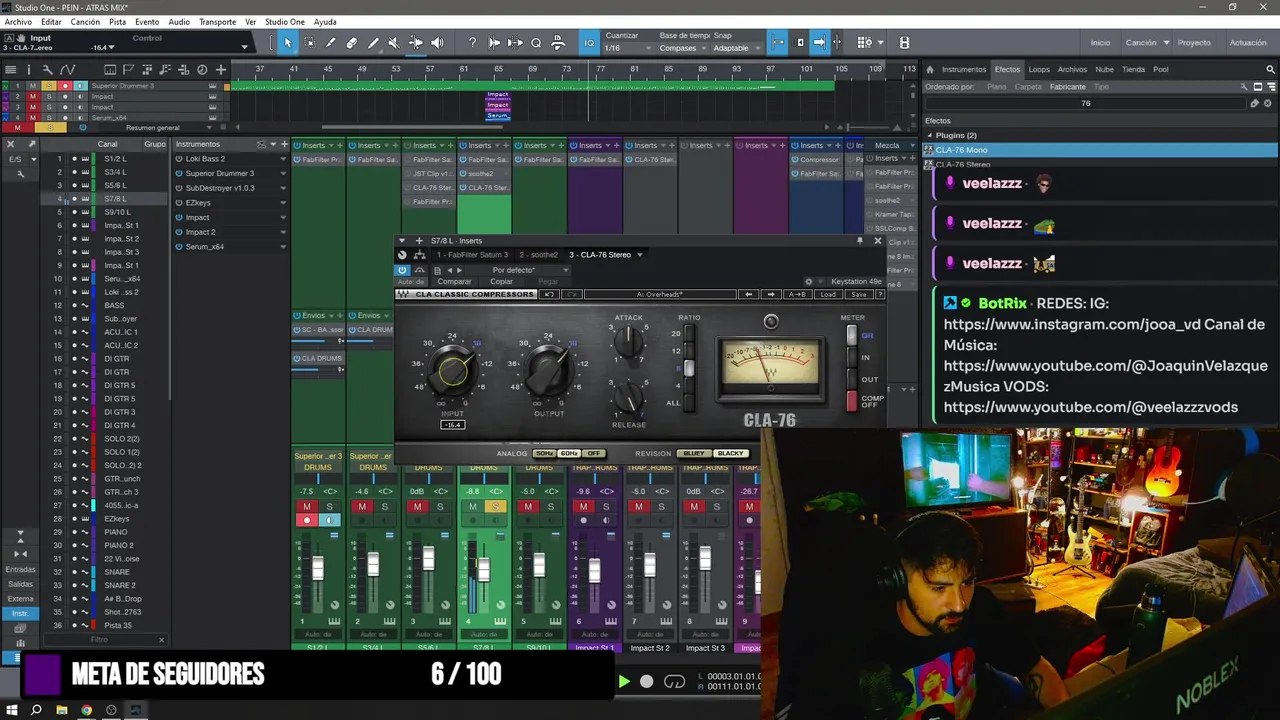The height and width of the screenshot is (720, 1280).
Task: Toggle Snap to grid icon in toolbar
Action: coord(778,43)
